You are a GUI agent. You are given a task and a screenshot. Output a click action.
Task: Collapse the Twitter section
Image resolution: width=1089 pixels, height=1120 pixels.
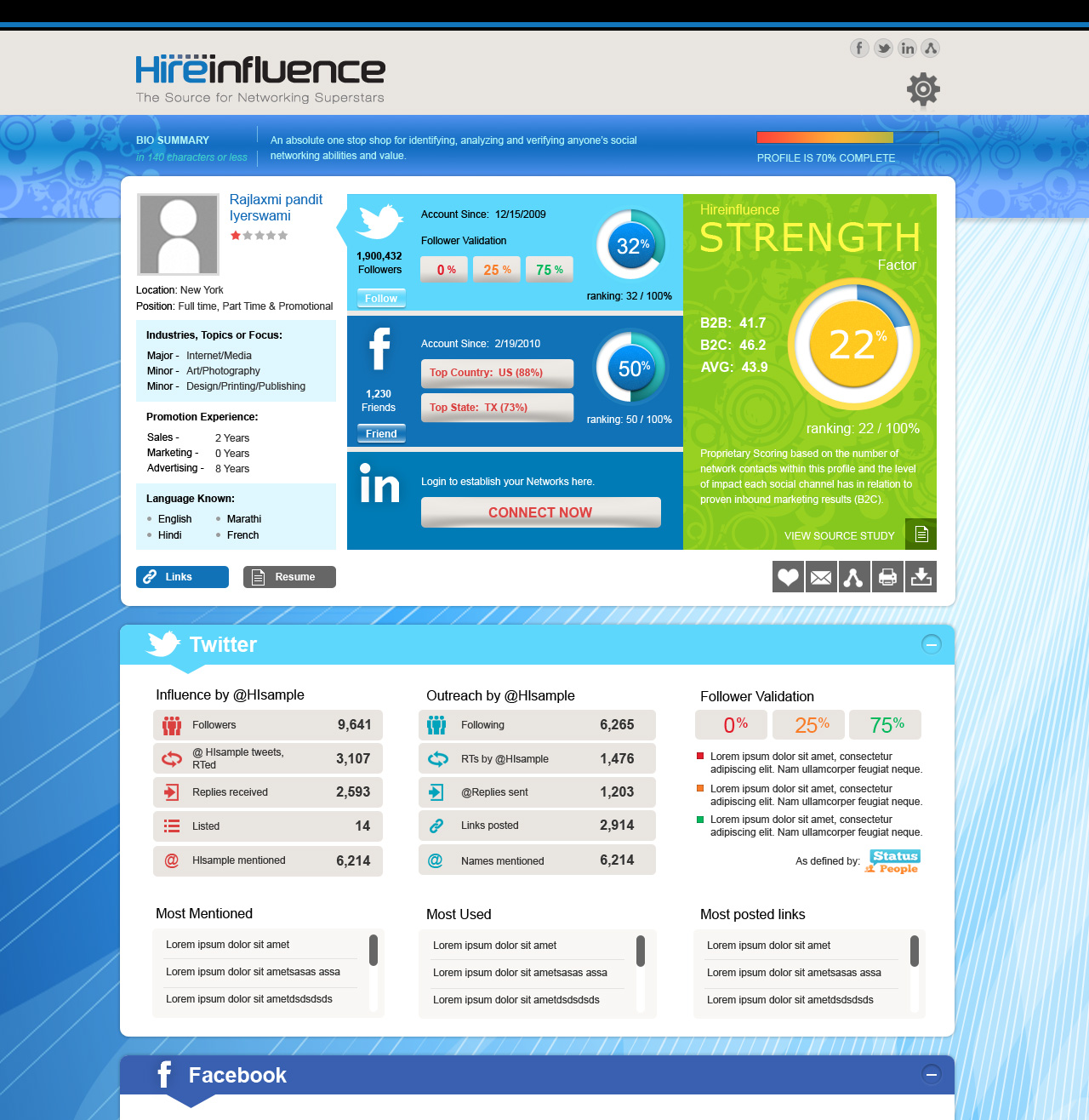[x=932, y=644]
